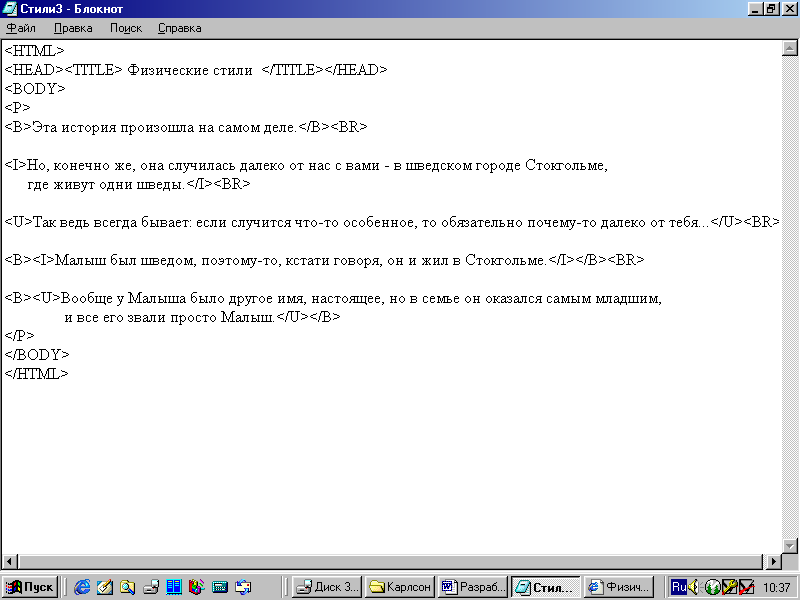
Task: Click the sync arrows icon in quick launch
Action: click(243, 587)
